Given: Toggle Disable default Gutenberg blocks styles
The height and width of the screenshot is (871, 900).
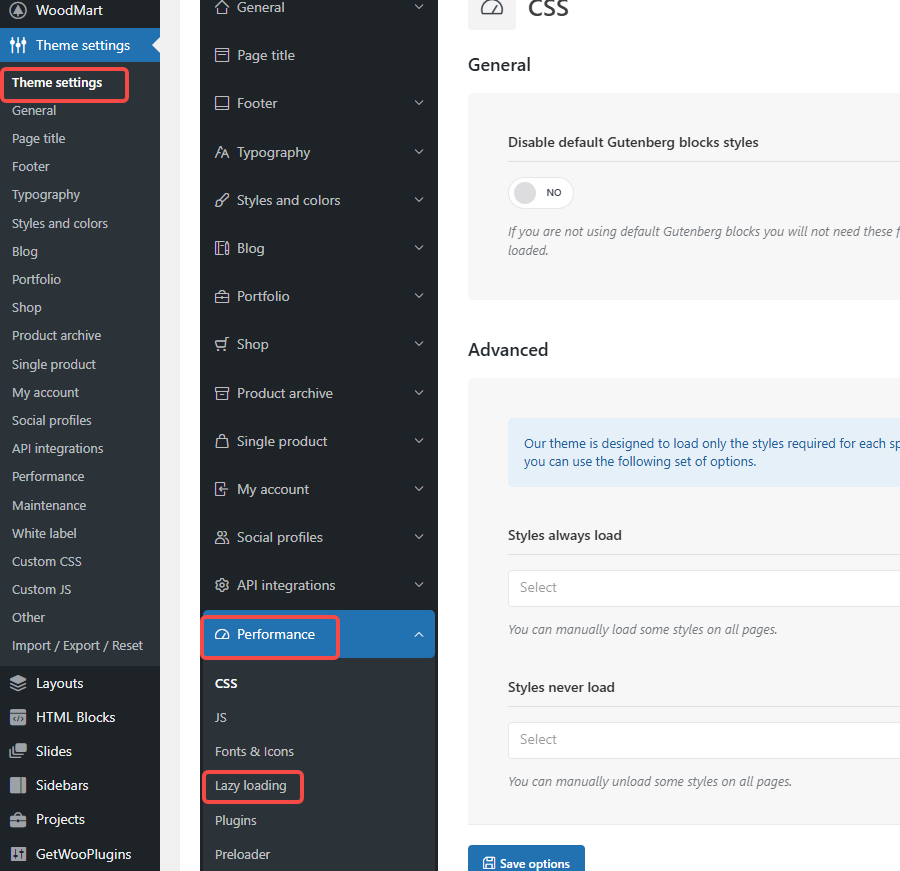Looking at the screenshot, I should (x=540, y=192).
